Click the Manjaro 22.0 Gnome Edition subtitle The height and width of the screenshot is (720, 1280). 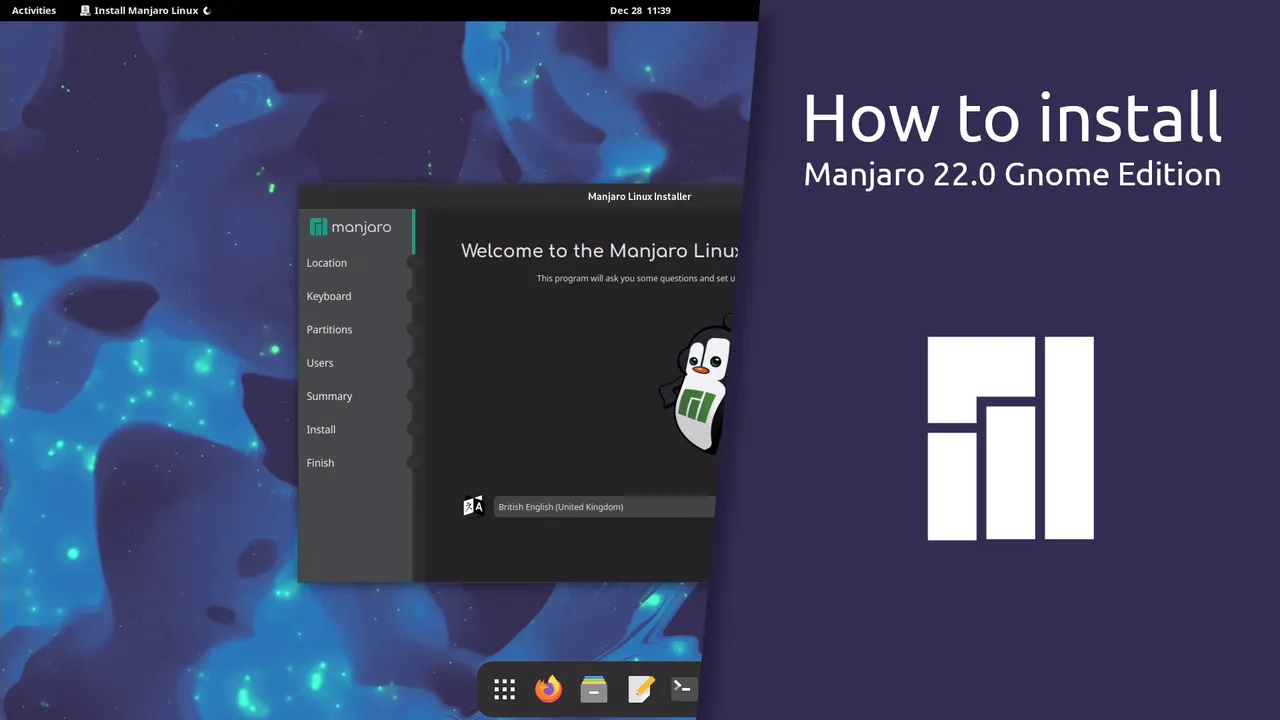(x=1012, y=174)
